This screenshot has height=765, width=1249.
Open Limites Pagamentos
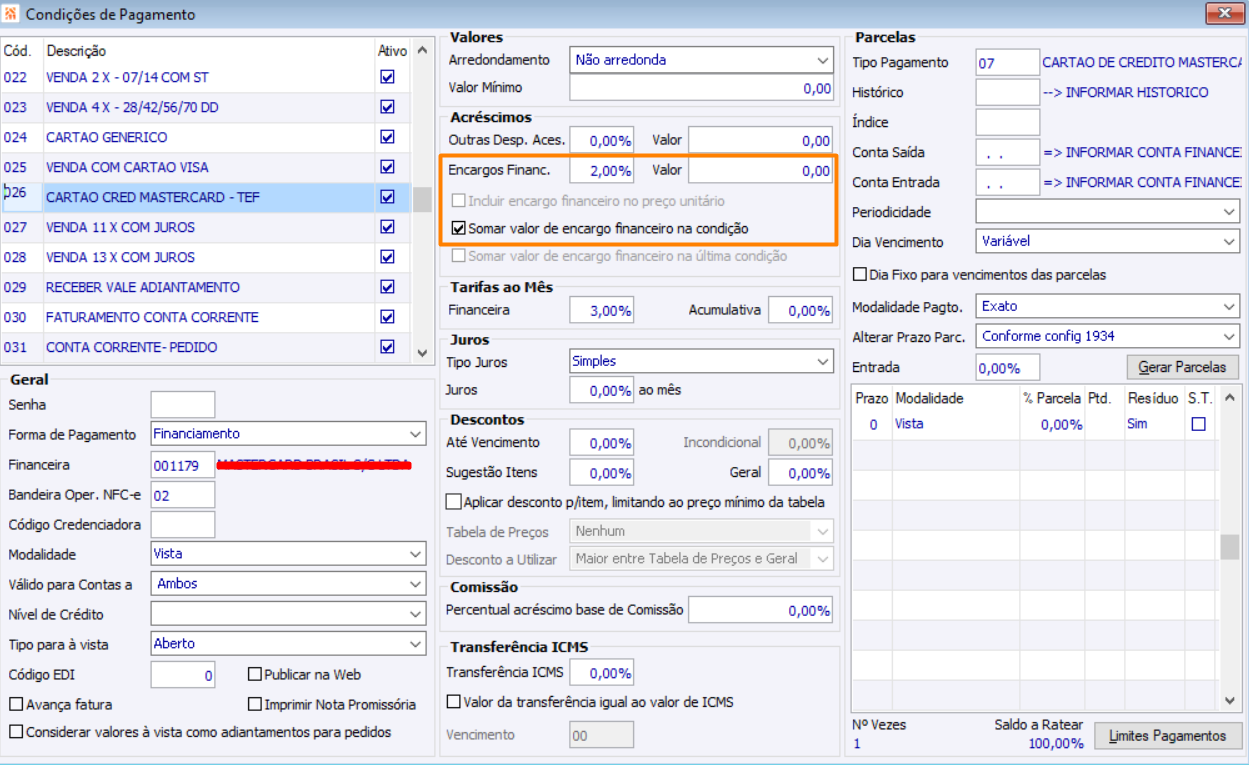click(1167, 736)
